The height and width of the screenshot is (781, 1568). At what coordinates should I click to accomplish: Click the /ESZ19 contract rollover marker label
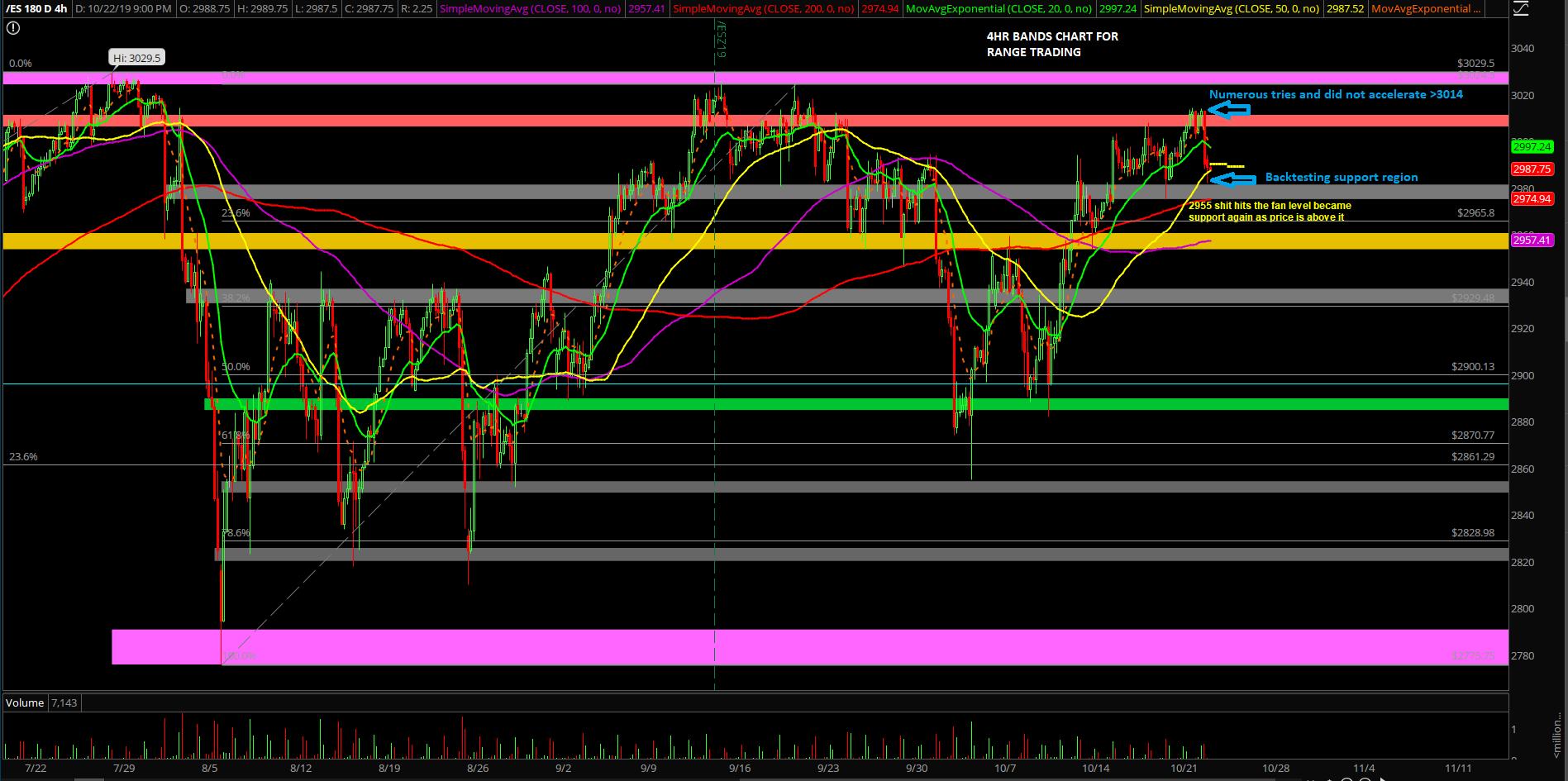tap(721, 40)
